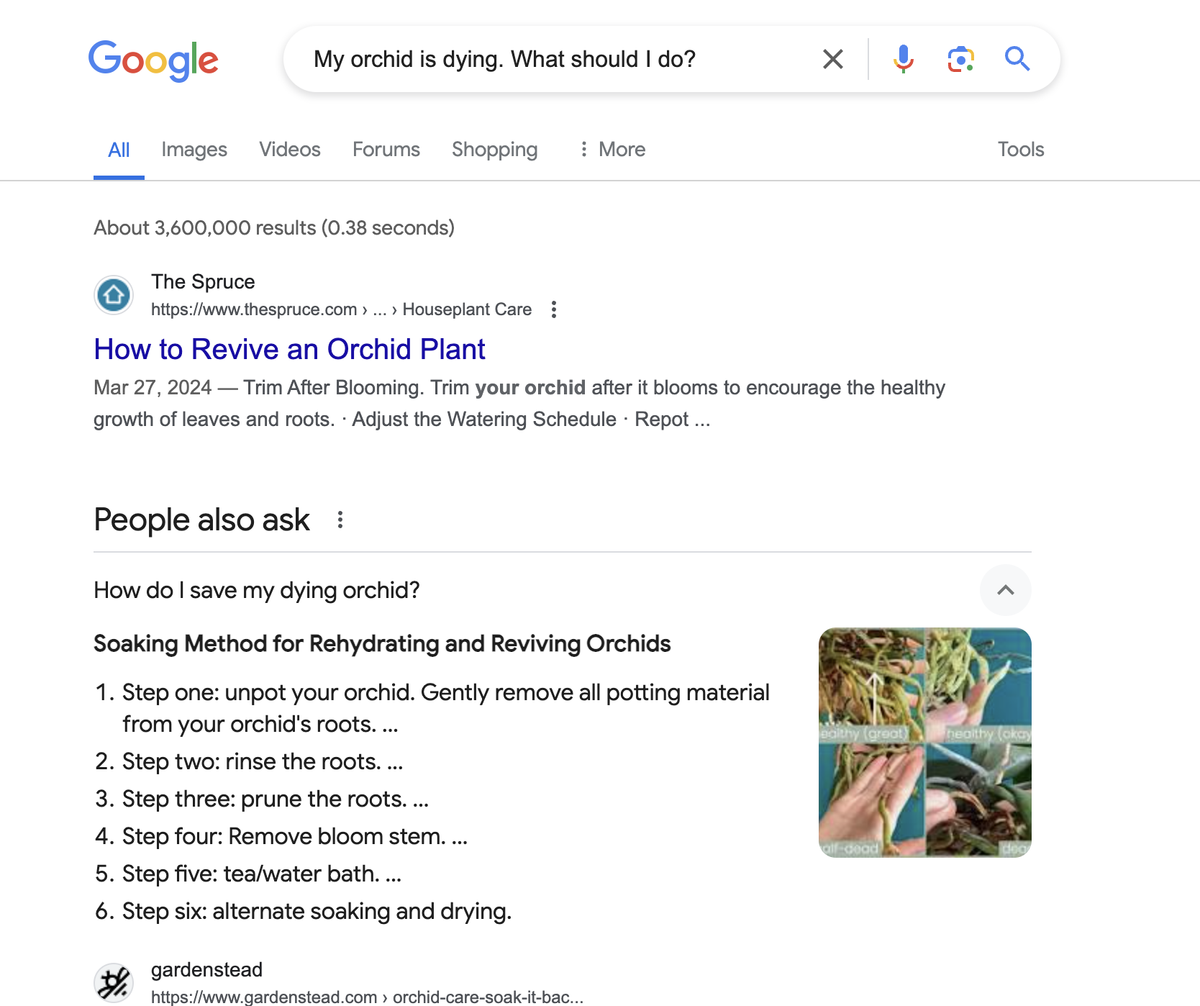This screenshot has height=1006, width=1200.
Task: Open Google homepage via the logo
Action: 153,60
